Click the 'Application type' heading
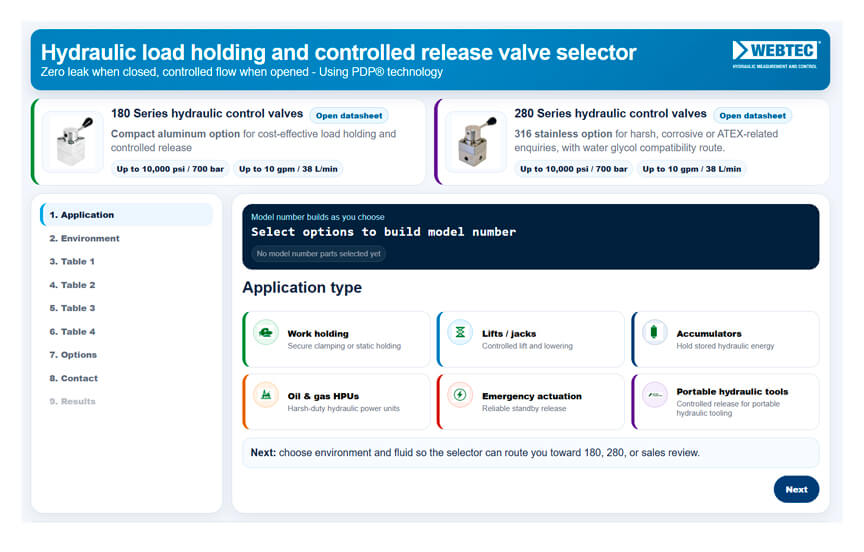This screenshot has height=552, width=864. pyautogui.click(x=302, y=288)
